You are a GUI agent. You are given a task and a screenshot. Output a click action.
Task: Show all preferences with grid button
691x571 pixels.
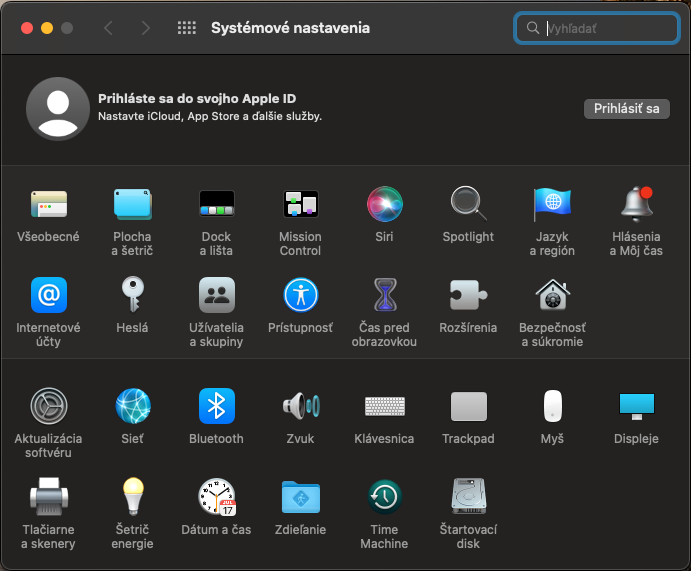pos(186,28)
